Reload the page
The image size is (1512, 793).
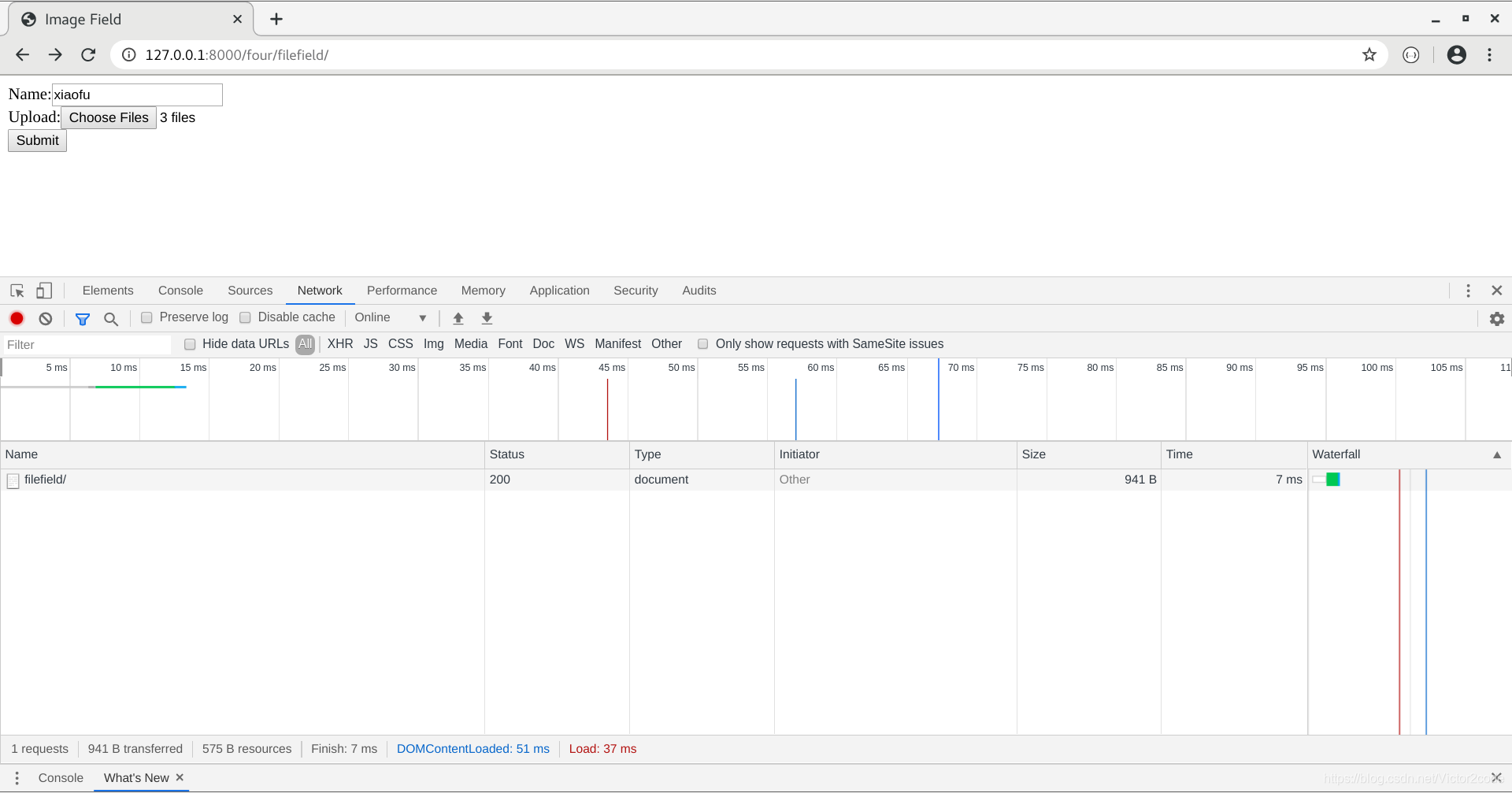[88, 54]
